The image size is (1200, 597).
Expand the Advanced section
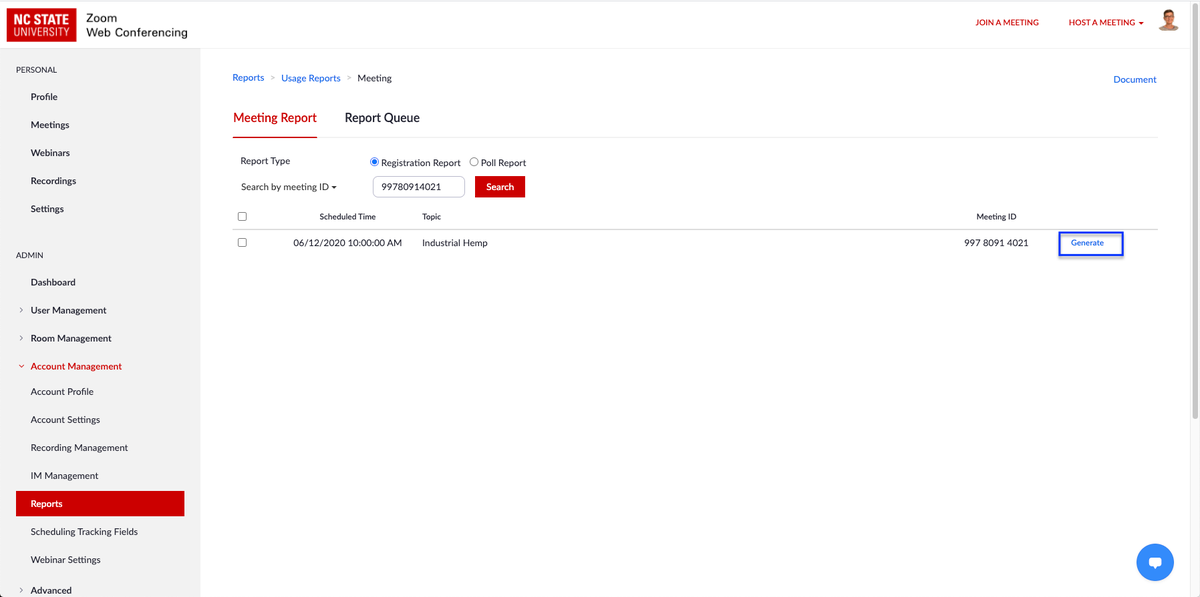point(49,590)
